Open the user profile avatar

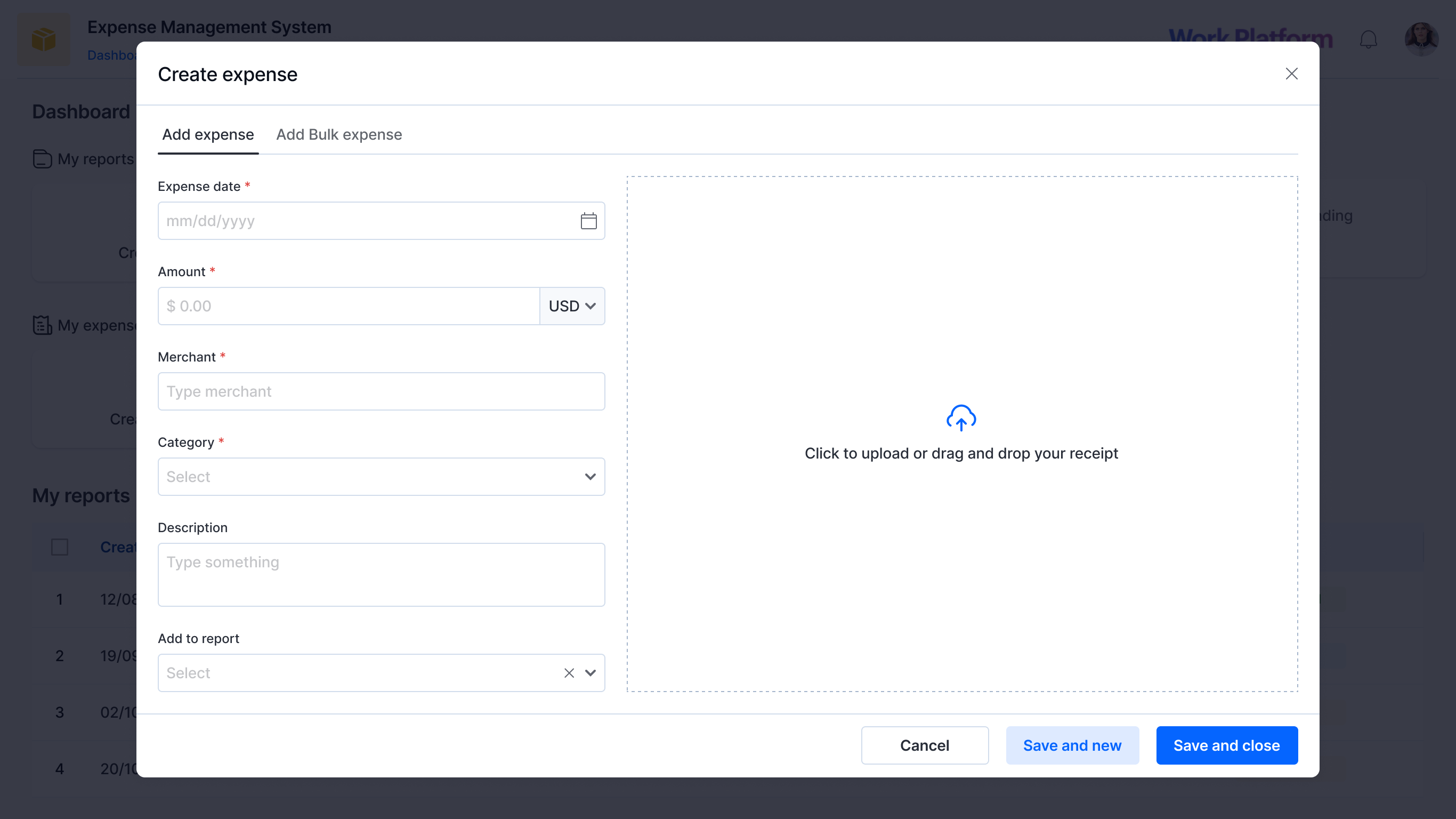(x=1421, y=39)
